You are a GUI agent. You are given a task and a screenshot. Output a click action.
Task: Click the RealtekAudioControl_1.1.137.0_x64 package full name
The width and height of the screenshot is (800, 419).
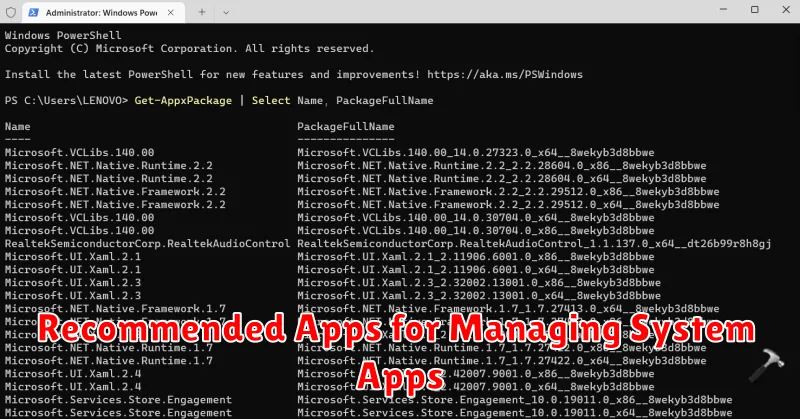click(534, 243)
